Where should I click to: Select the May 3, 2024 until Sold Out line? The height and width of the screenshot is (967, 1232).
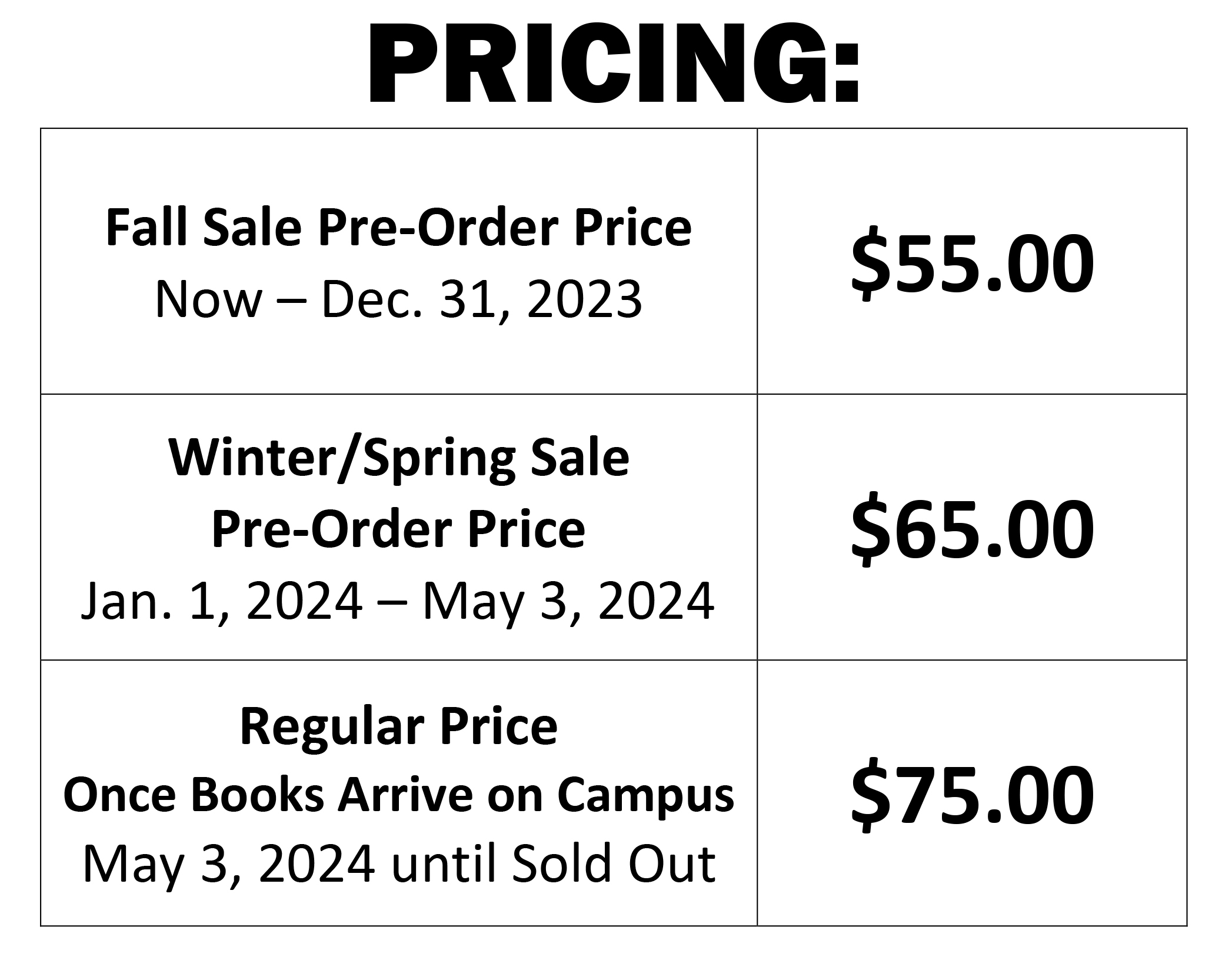click(399, 864)
